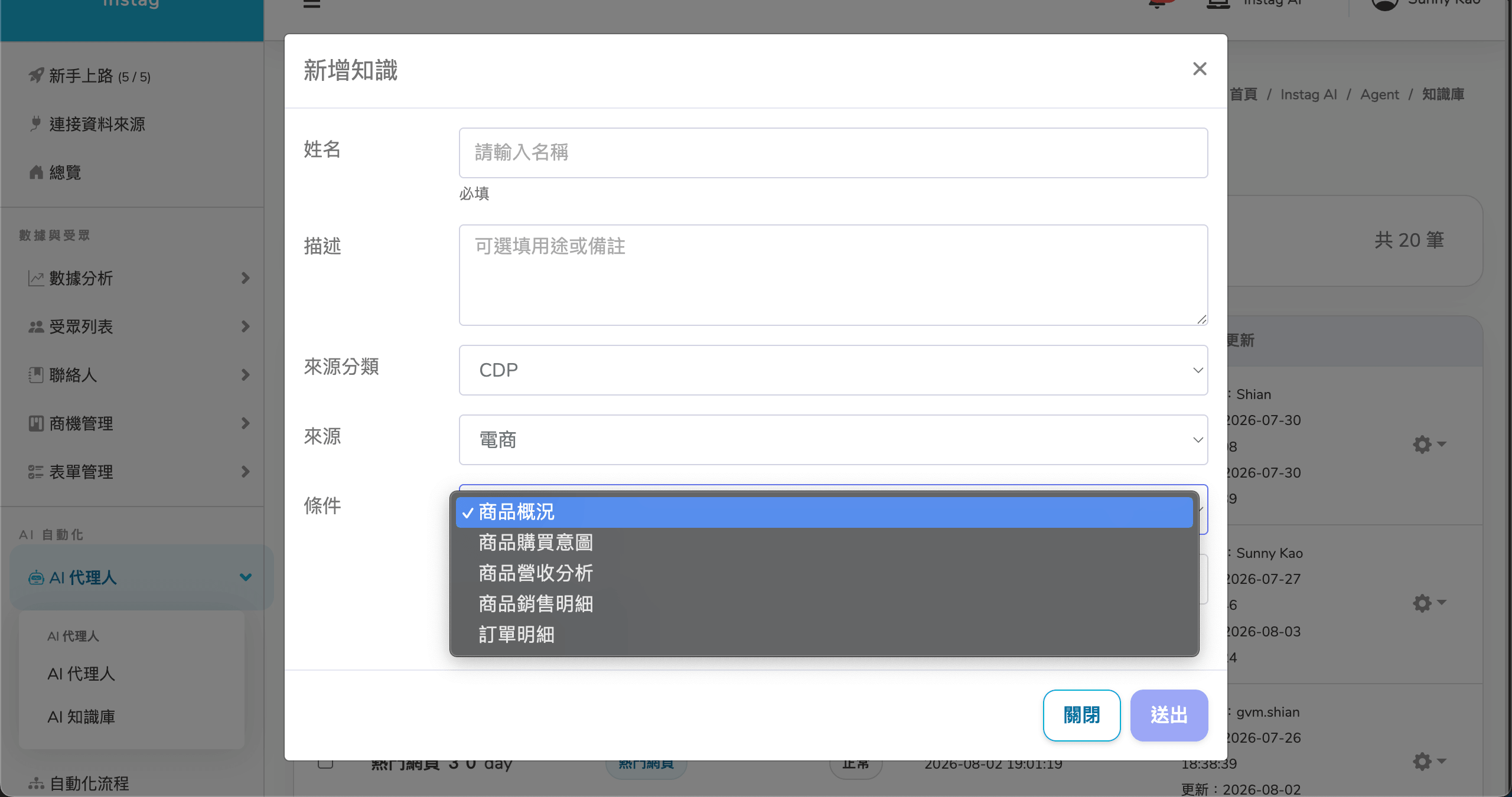Click 共 20 筆 total count text

coord(1409,240)
